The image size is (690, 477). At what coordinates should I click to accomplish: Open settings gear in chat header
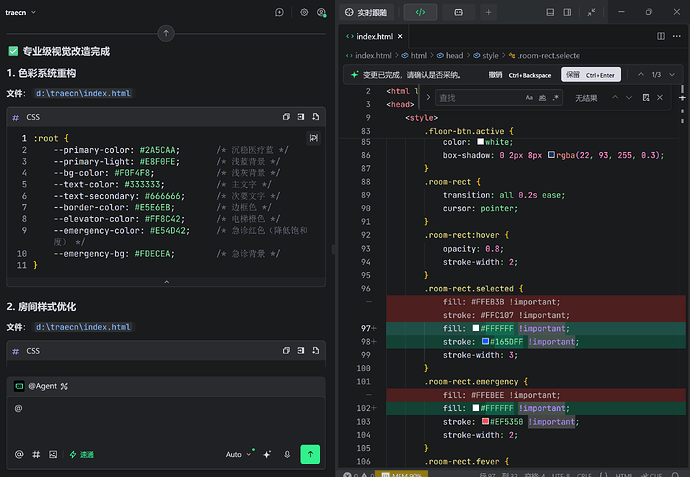[x=304, y=12]
